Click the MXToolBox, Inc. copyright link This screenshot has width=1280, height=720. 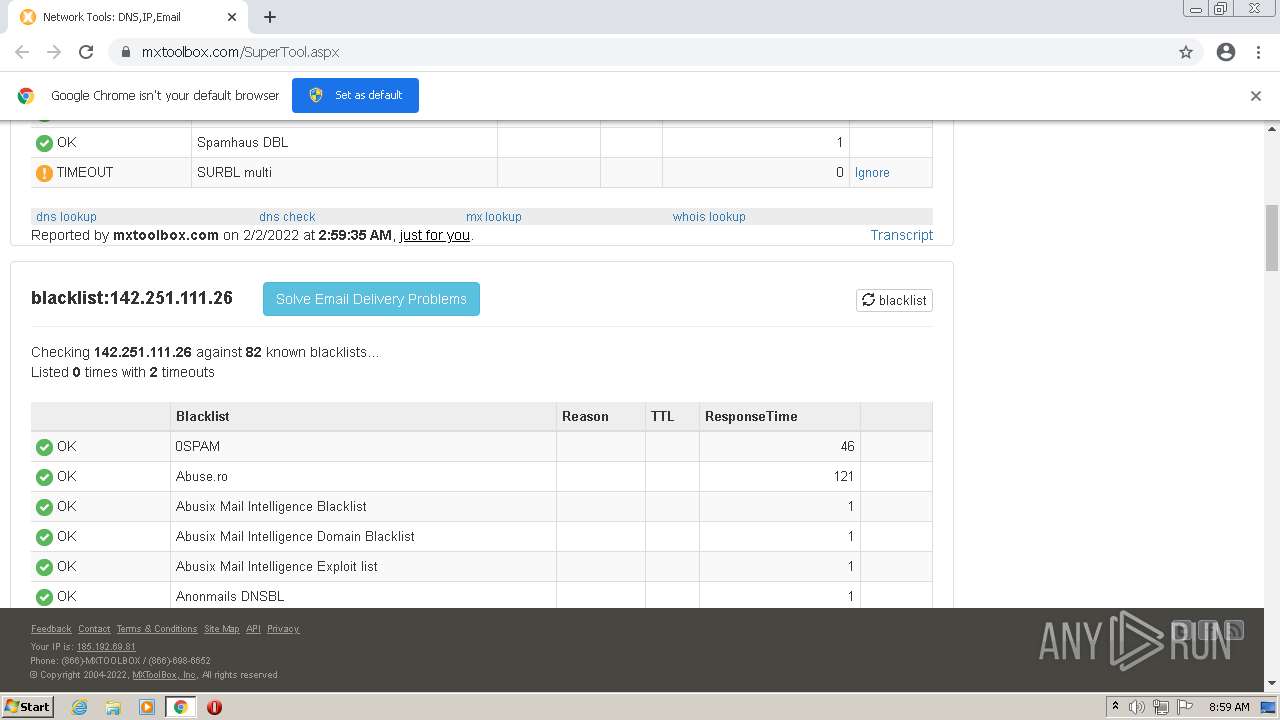pos(164,675)
